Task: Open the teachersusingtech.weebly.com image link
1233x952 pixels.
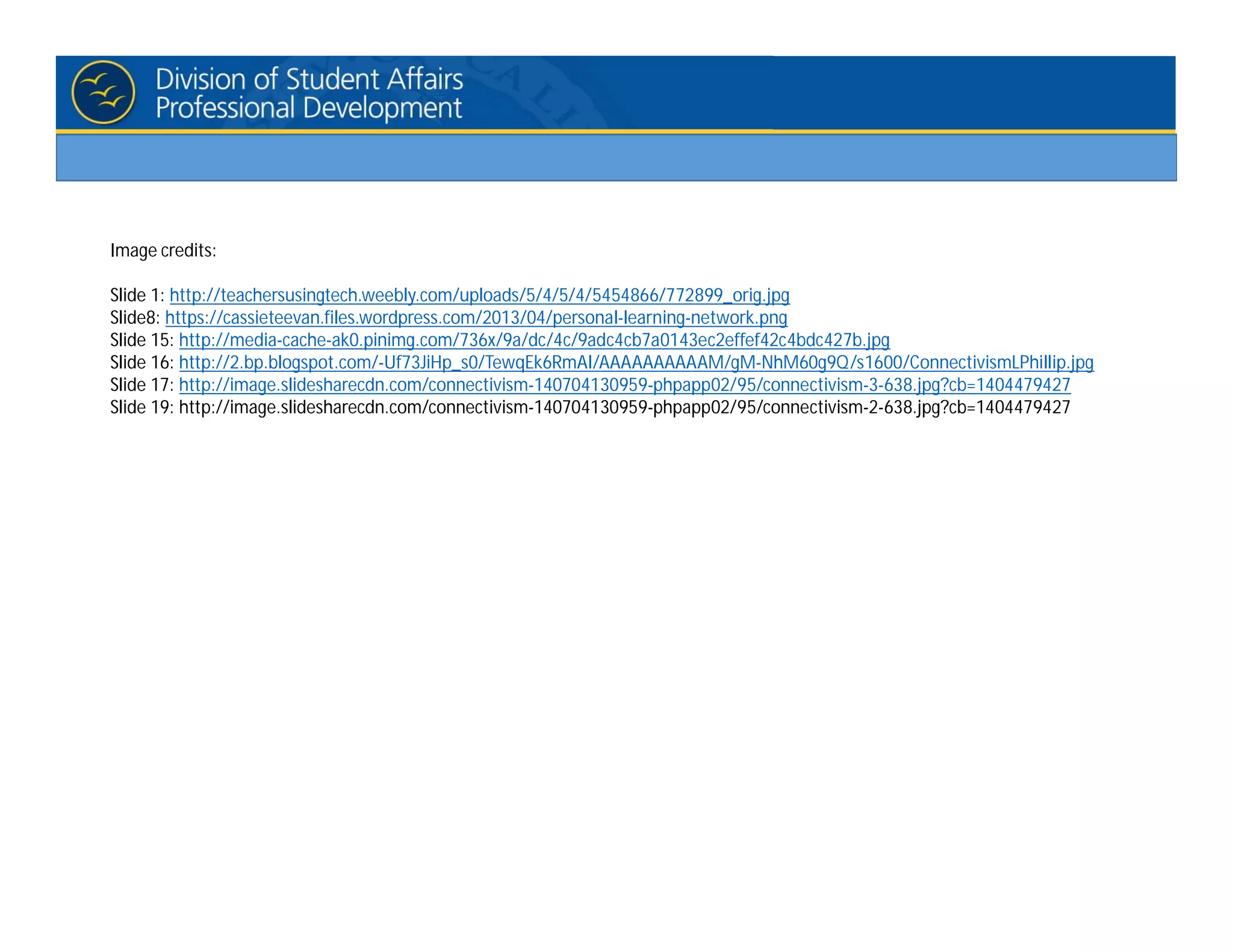Action: click(479, 295)
